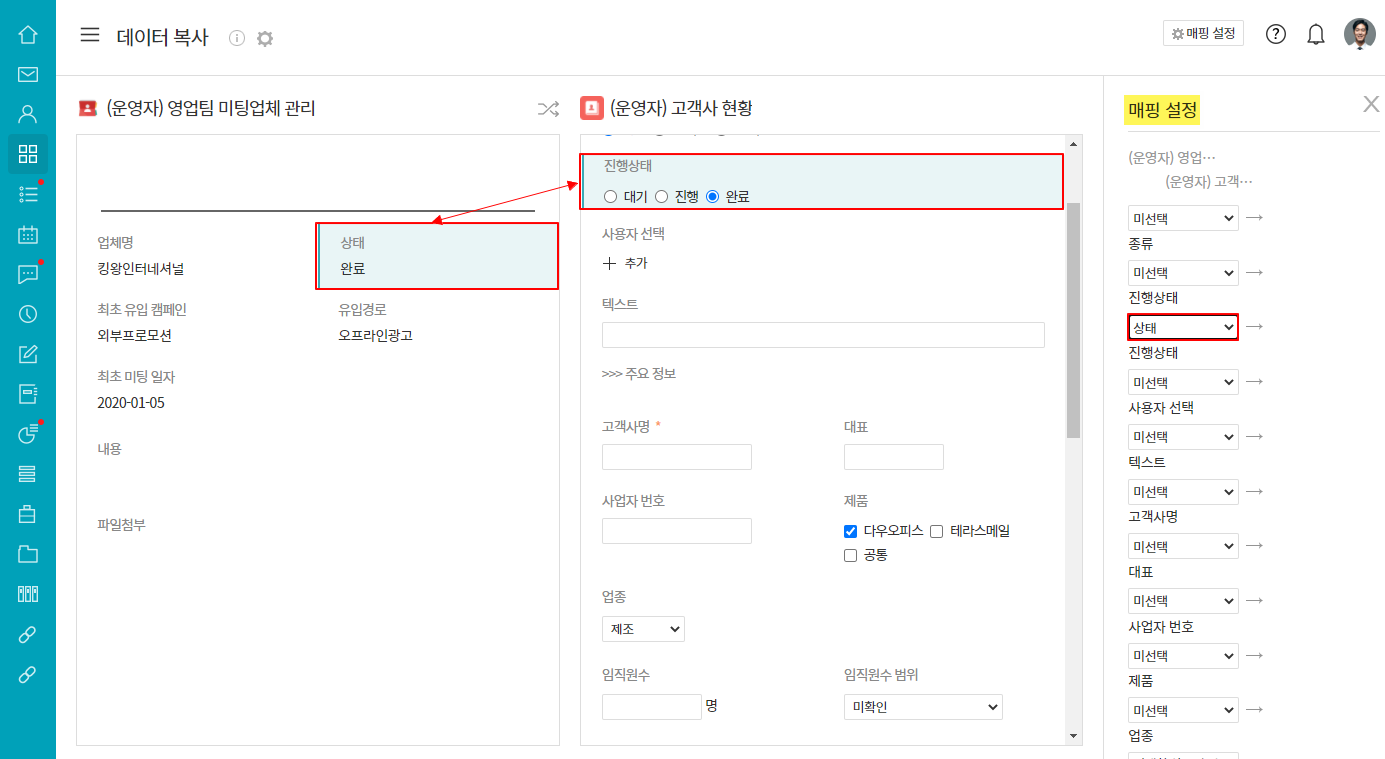Click the shuffle arrows icon between panels
Viewport: 1385px width, 759px height.
point(548,109)
